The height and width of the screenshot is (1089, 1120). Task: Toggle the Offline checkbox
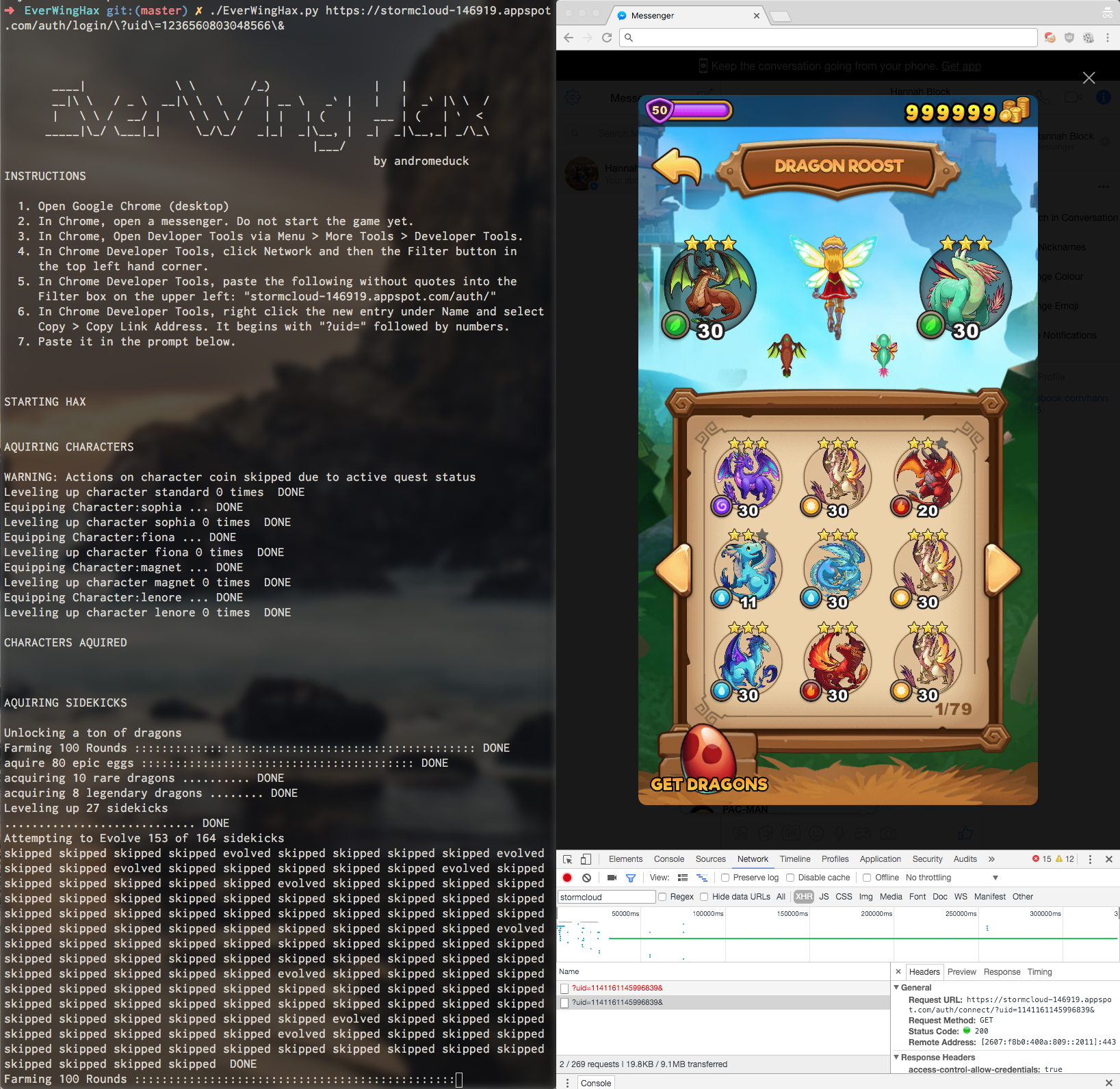coord(867,878)
